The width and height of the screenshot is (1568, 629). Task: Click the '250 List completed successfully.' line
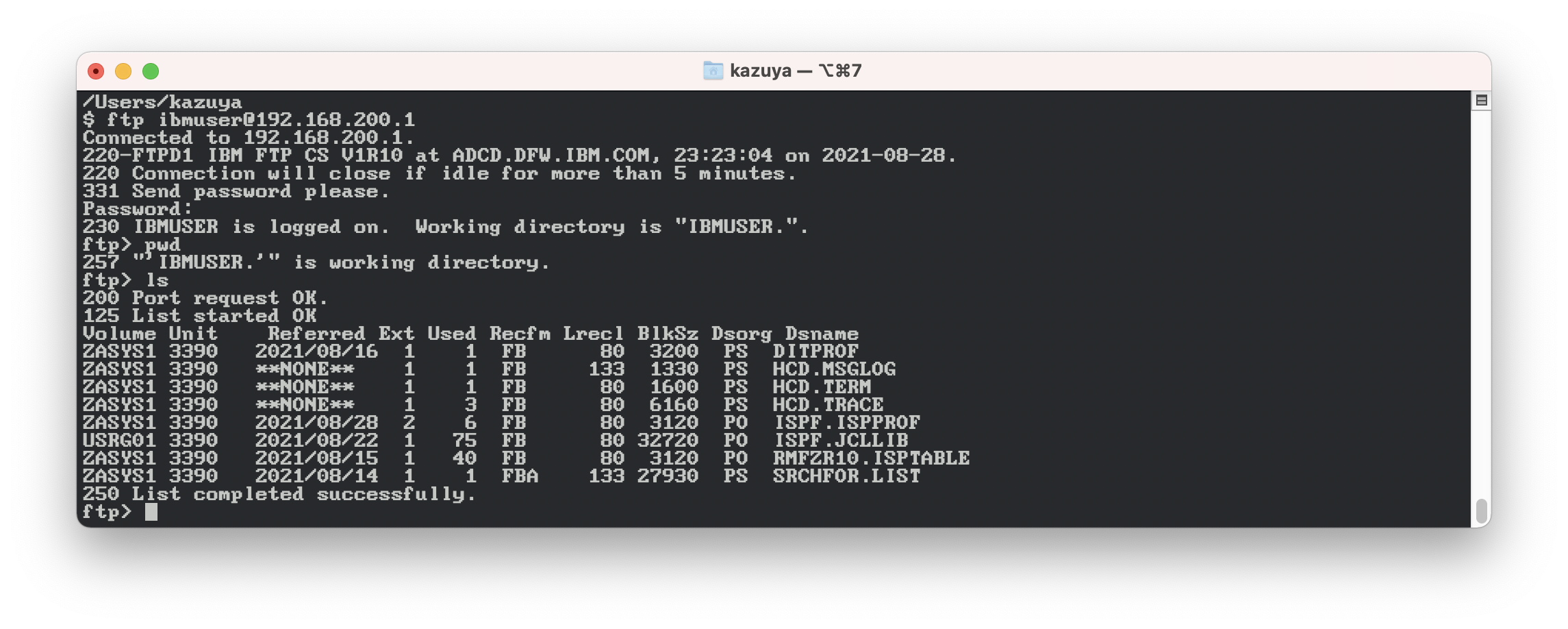pyautogui.click(x=279, y=494)
